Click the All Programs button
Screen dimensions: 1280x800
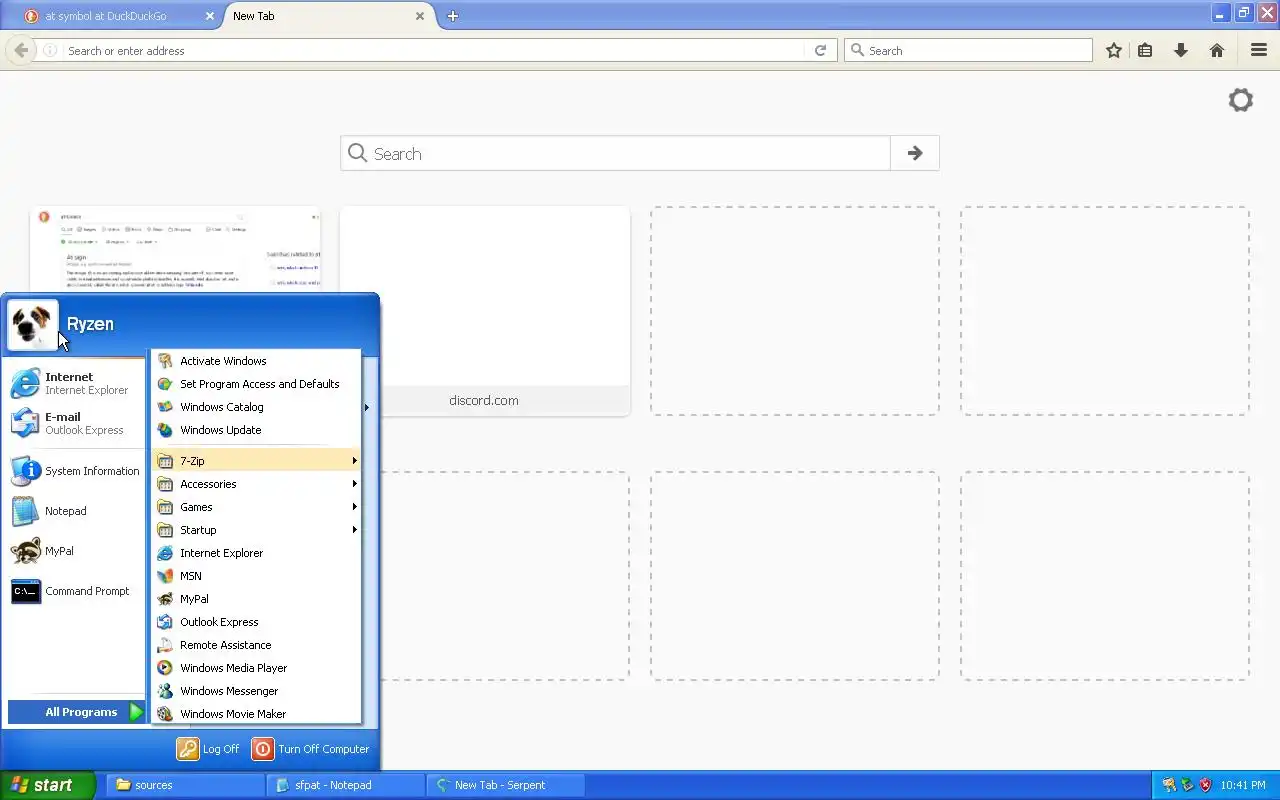coord(77,712)
